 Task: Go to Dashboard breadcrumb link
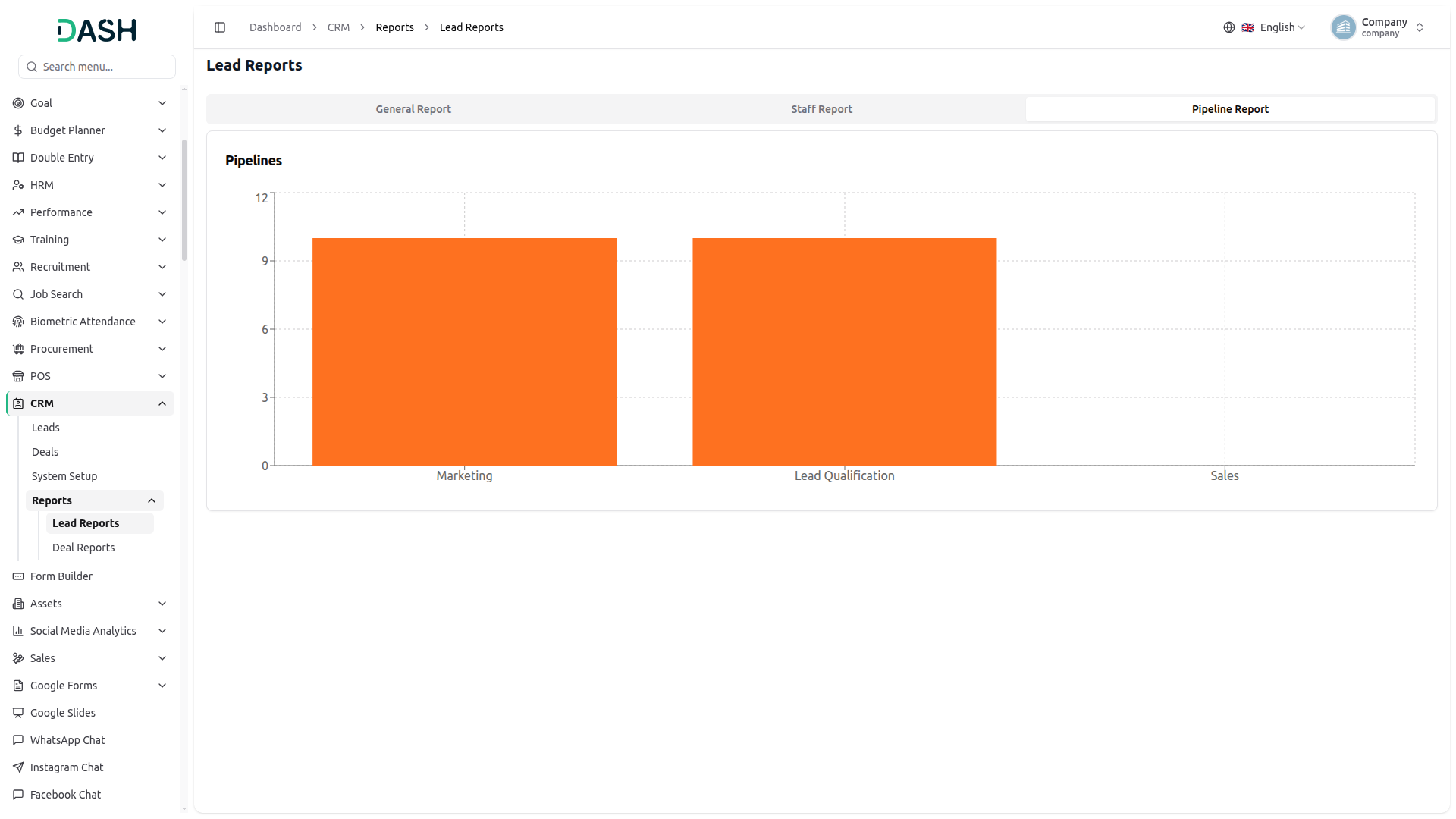275,27
